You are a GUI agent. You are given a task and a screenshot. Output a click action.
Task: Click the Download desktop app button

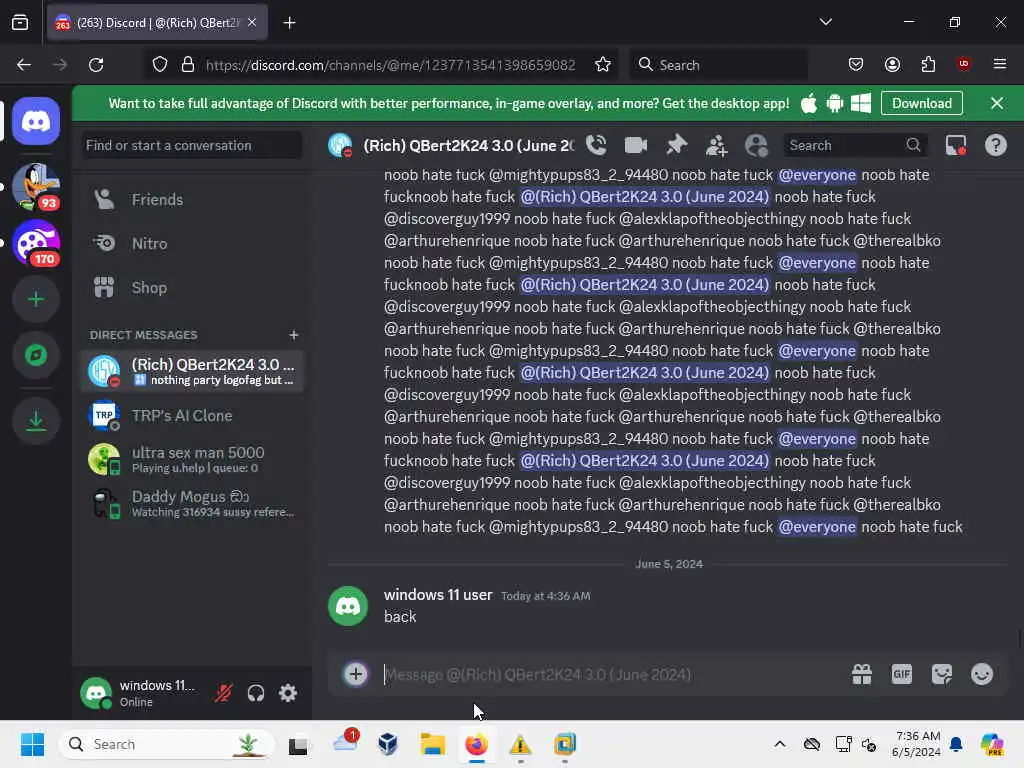click(921, 103)
